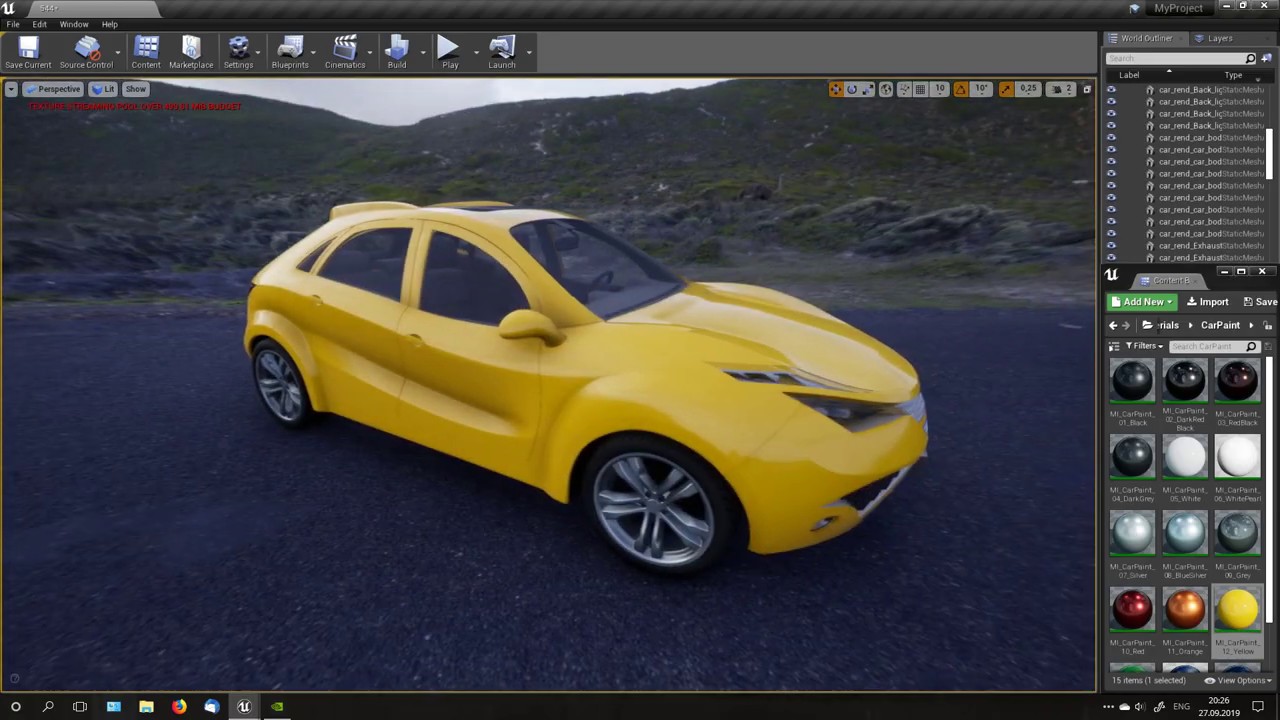Open scale snap 0,25 dropdown
Image resolution: width=1280 pixels, height=720 pixels.
pos(1028,89)
